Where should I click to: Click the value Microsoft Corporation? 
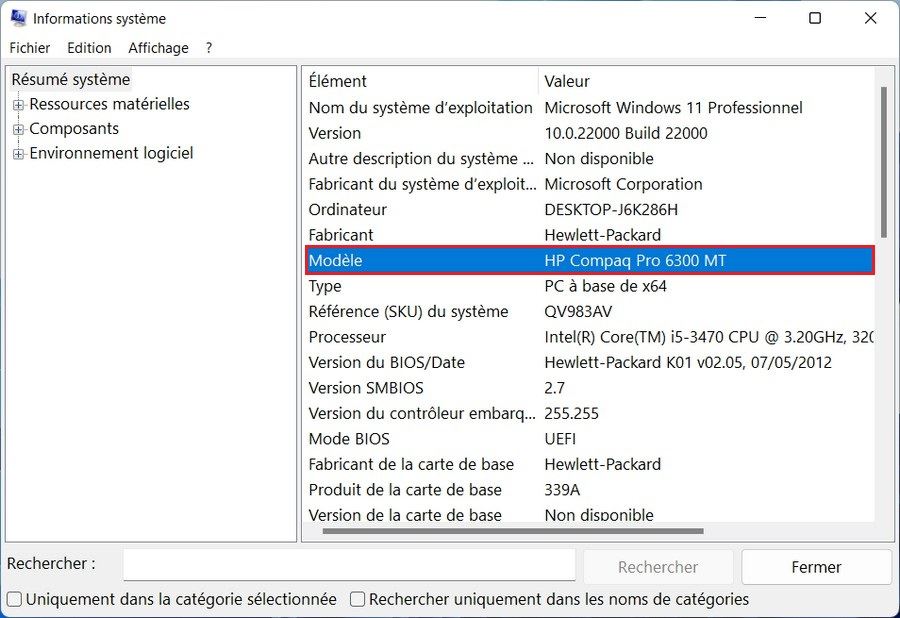(623, 184)
